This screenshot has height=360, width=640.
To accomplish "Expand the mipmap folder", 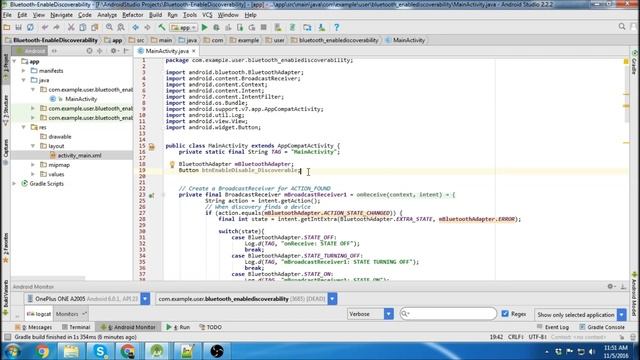I will pos(33,165).
